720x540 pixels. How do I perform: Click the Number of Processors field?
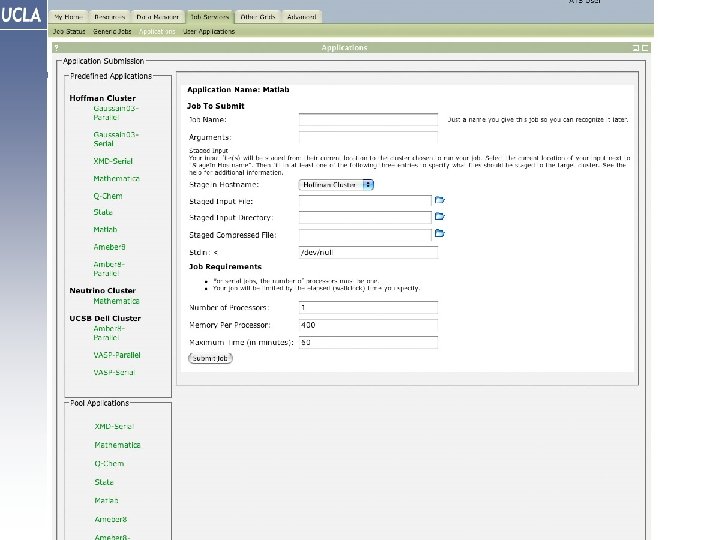click(368, 307)
